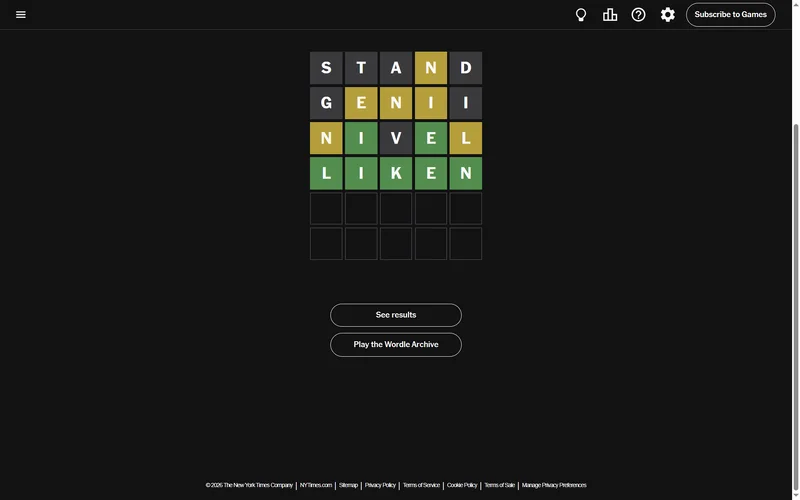
Task: Click the D tile in STAND row
Action: pyautogui.click(x=466, y=68)
